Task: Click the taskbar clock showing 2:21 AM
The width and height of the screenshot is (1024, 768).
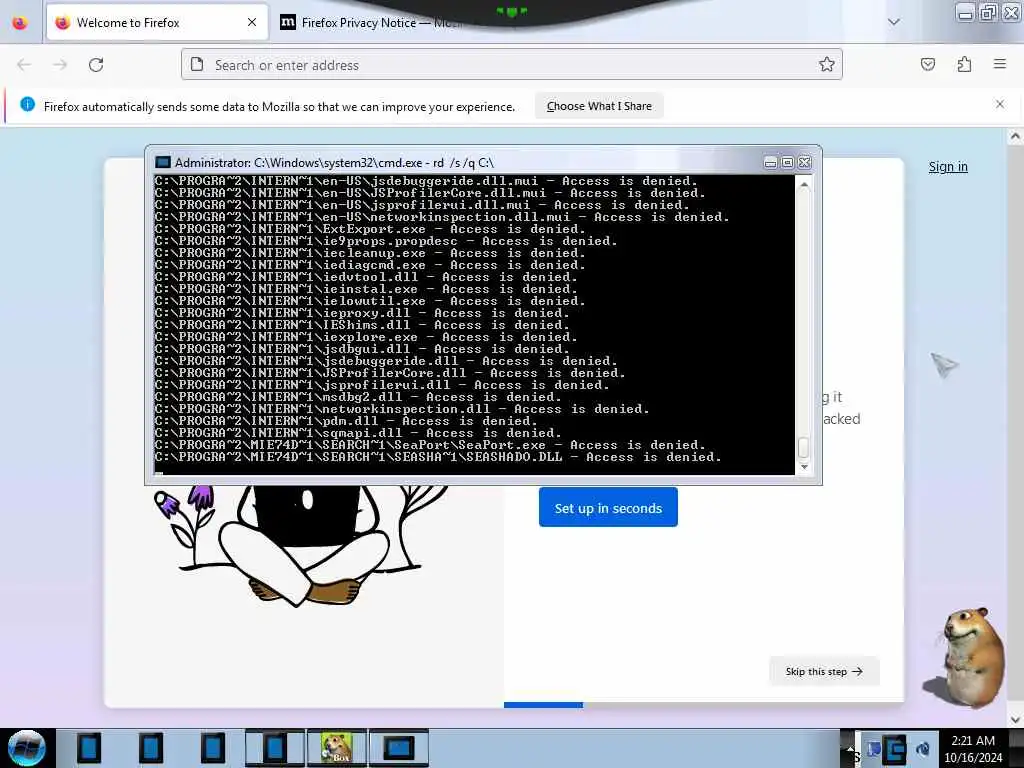Action: pos(973,748)
